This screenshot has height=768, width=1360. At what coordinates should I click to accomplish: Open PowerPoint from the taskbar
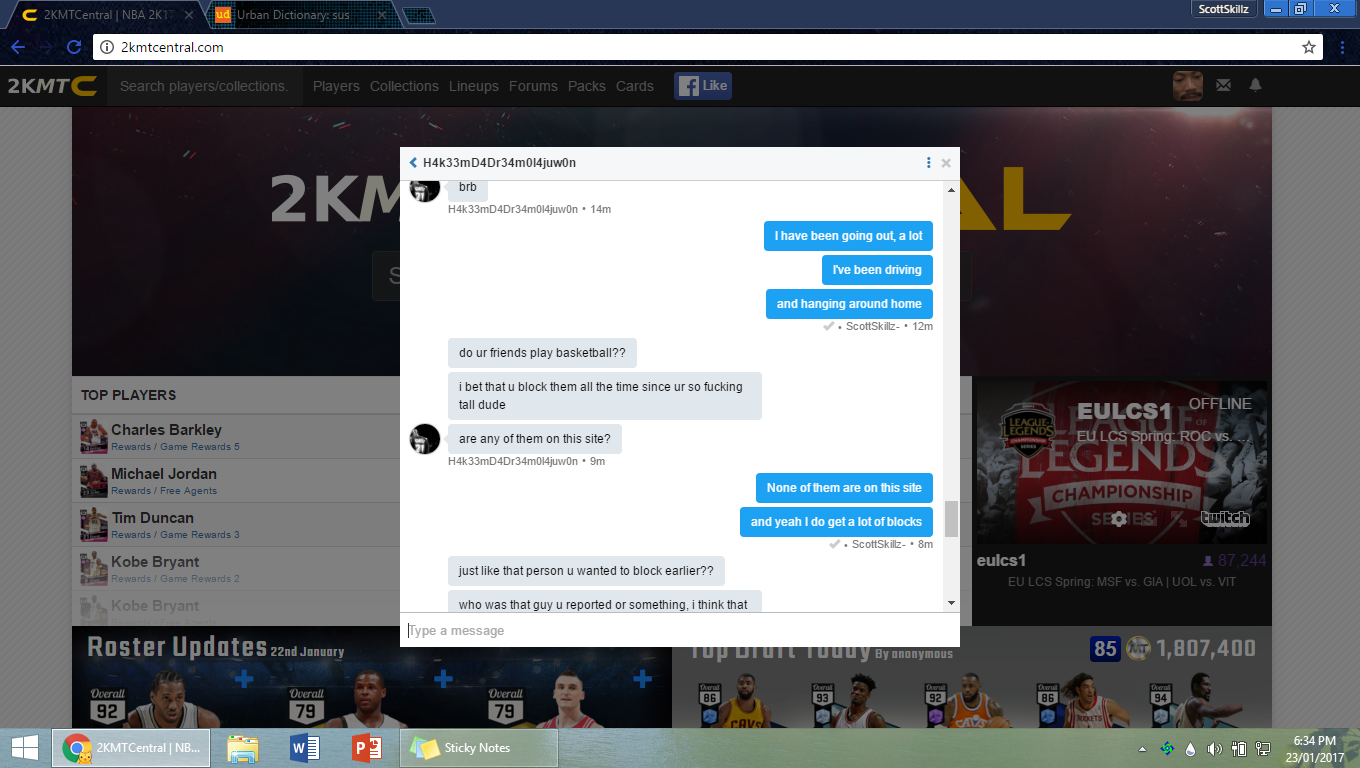pos(366,748)
